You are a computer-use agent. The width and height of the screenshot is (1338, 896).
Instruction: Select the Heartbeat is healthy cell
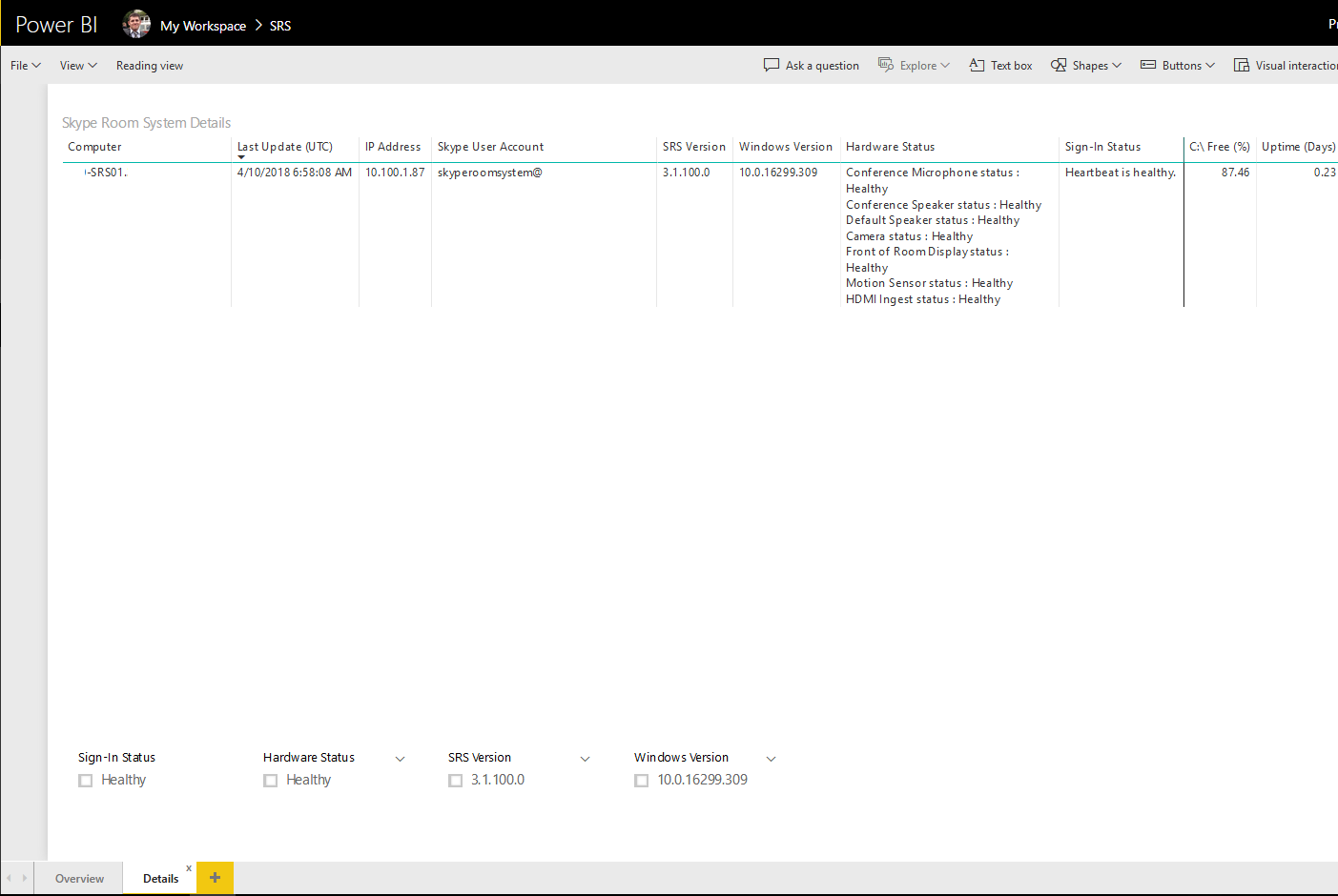coord(1121,173)
